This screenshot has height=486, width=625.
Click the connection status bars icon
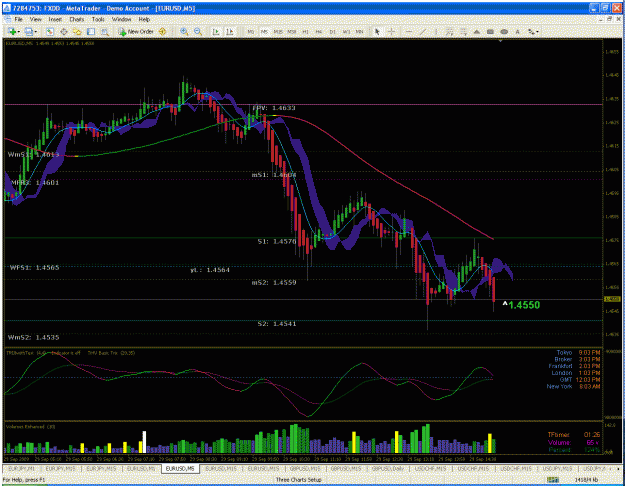coord(553,480)
